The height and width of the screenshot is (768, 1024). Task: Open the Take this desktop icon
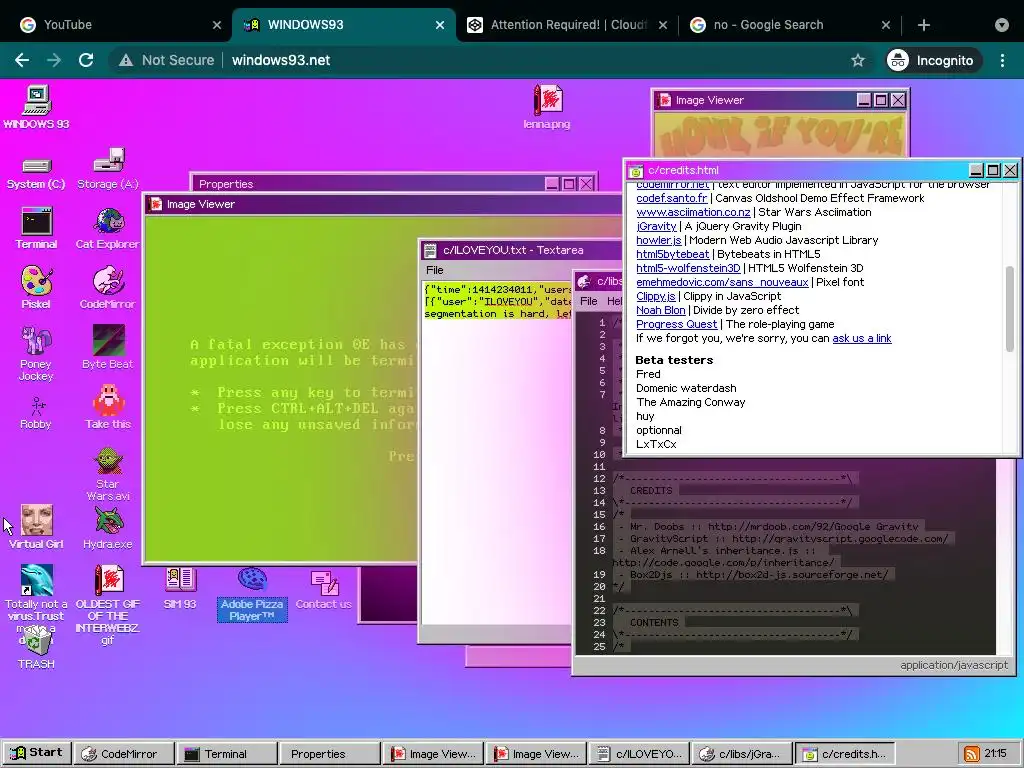tap(108, 406)
